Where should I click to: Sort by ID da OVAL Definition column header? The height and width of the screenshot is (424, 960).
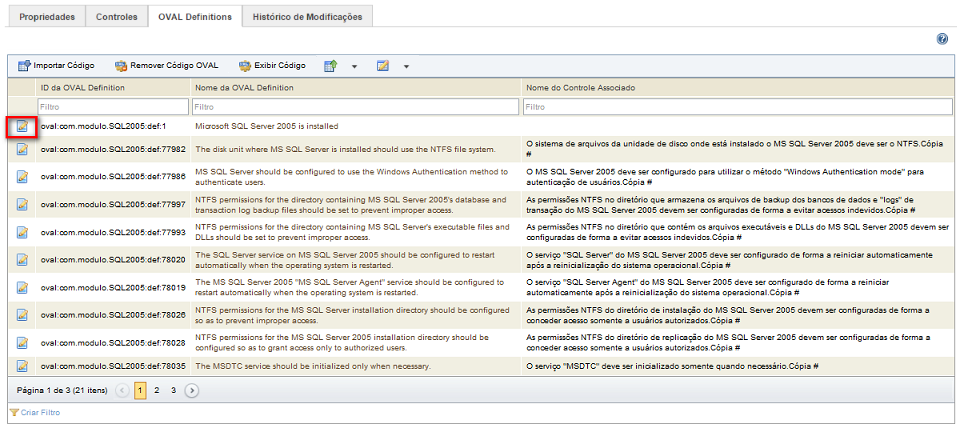pos(83,88)
